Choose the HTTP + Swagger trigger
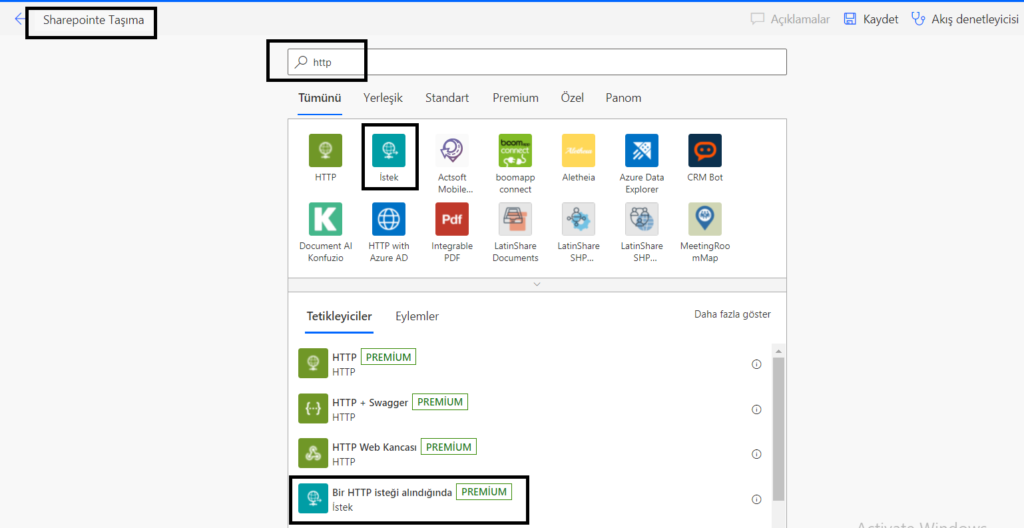1024x528 pixels. 530,409
